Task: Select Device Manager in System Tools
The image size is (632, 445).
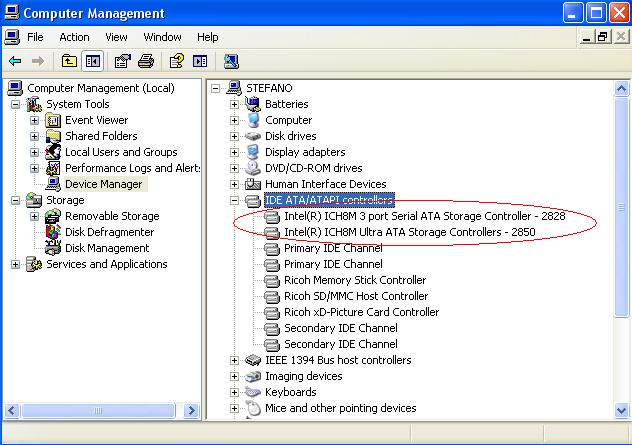Action: tap(104, 184)
